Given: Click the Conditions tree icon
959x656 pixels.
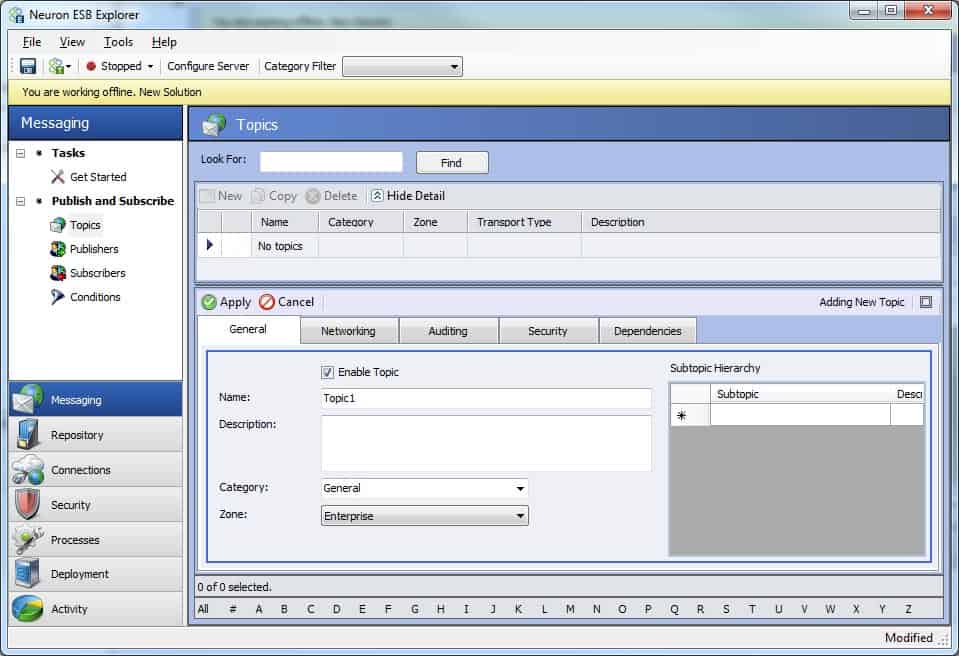Looking at the screenshot, I should click(x=57, y=297).
